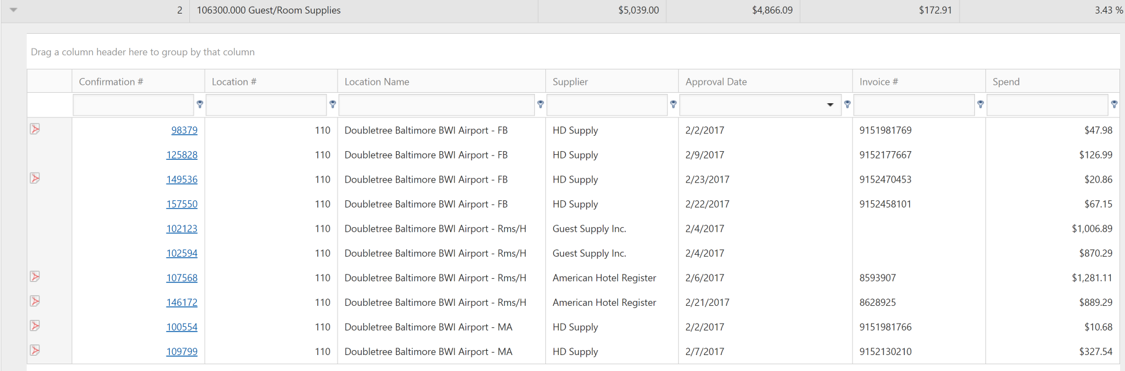1125x371 pixels.
Task: Click filter icon beside Location Name filter box
Action: tap(540, 105)
